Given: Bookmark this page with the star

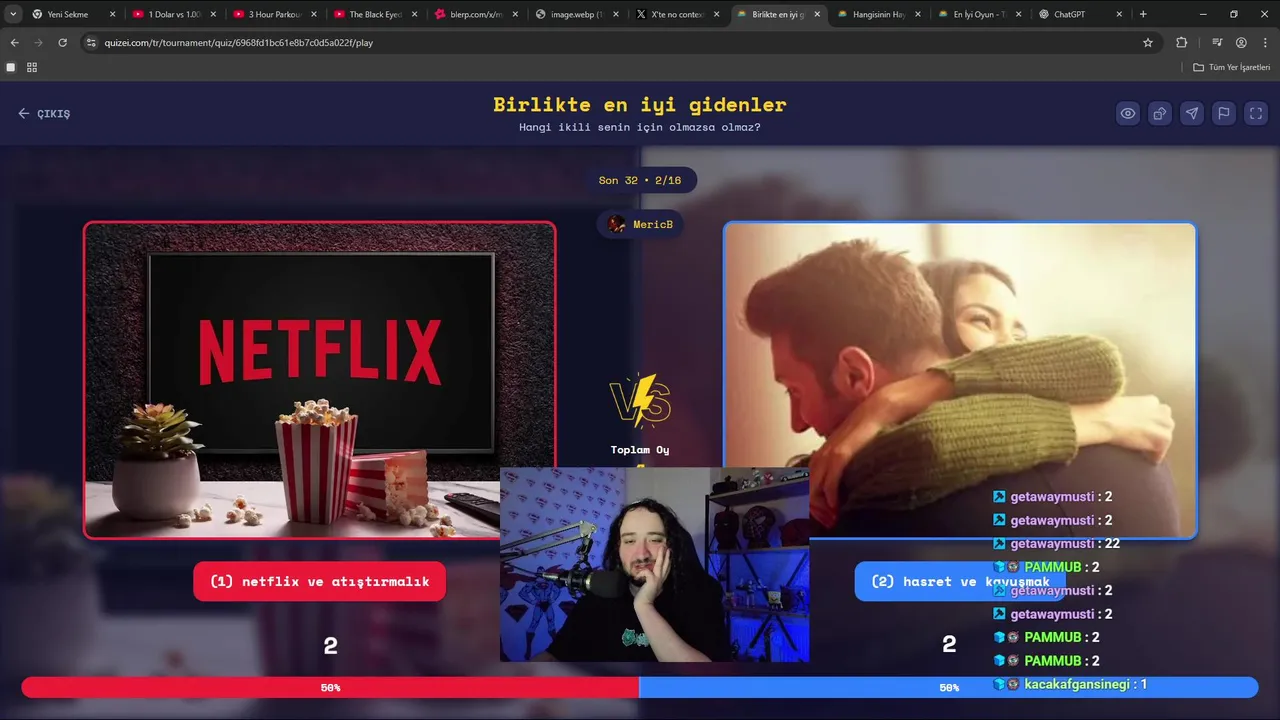Looking at the screenshot, I should click(x=1148, y=43).
